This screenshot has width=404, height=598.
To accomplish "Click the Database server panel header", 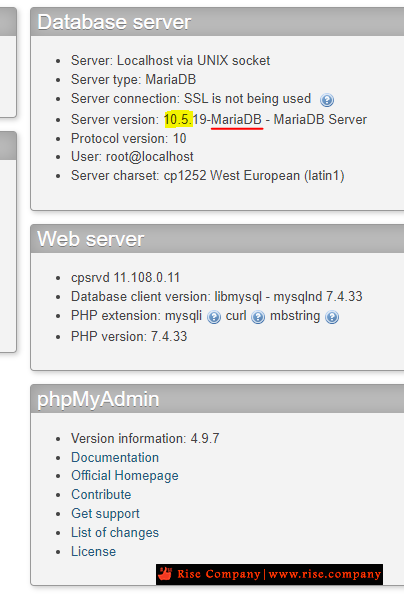I will tap(217, 22).
